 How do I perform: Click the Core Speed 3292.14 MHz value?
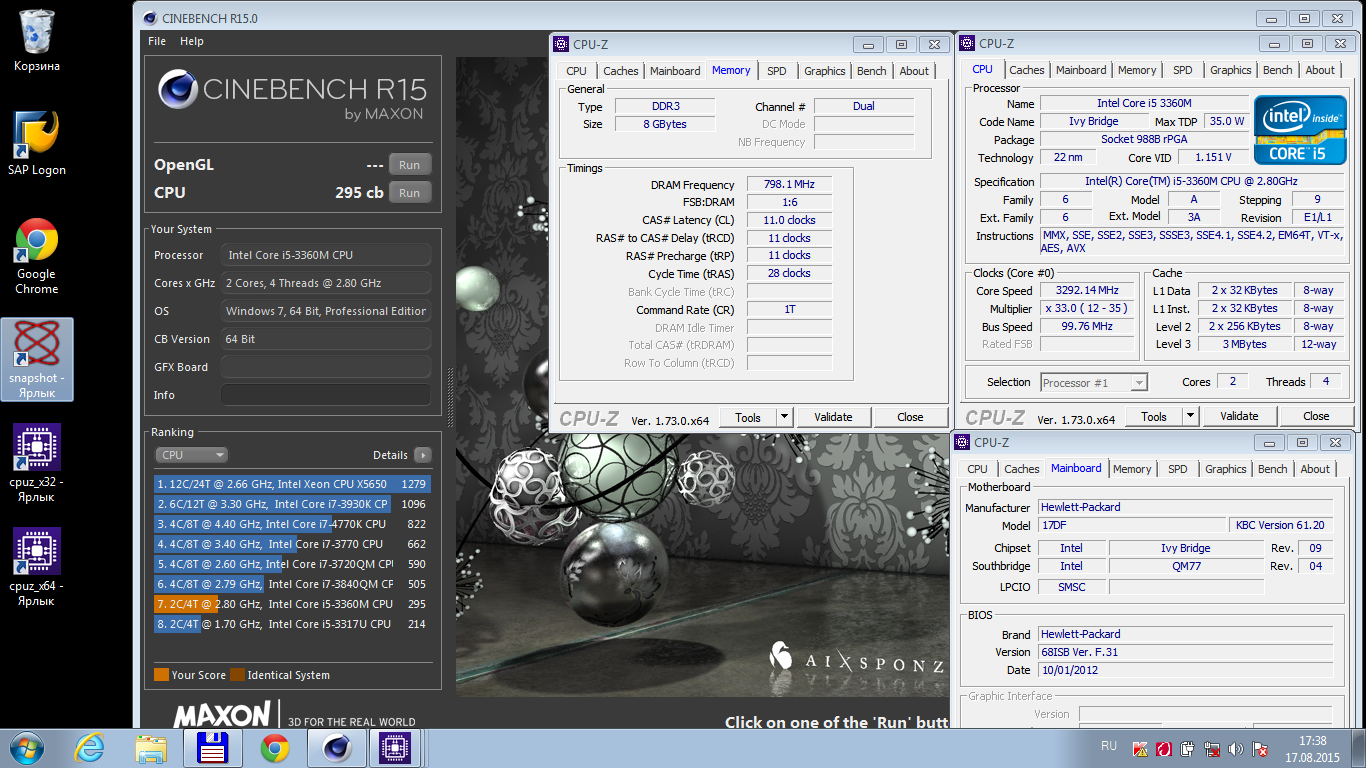point(1089,291)
